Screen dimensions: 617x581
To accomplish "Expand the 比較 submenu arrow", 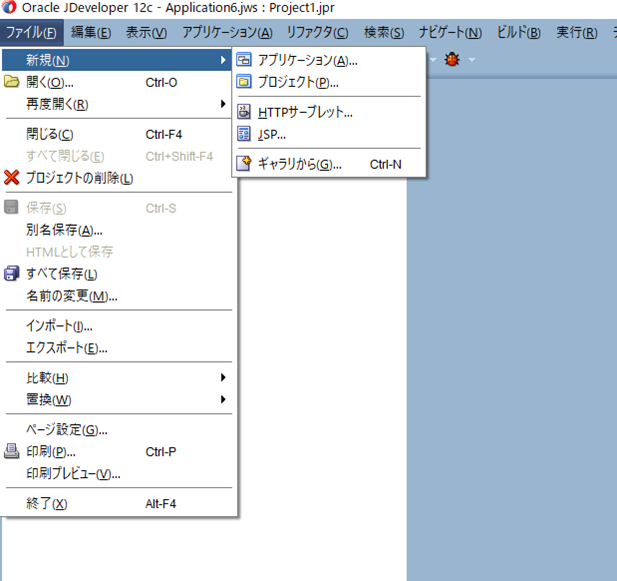I will tap(223, 378).
